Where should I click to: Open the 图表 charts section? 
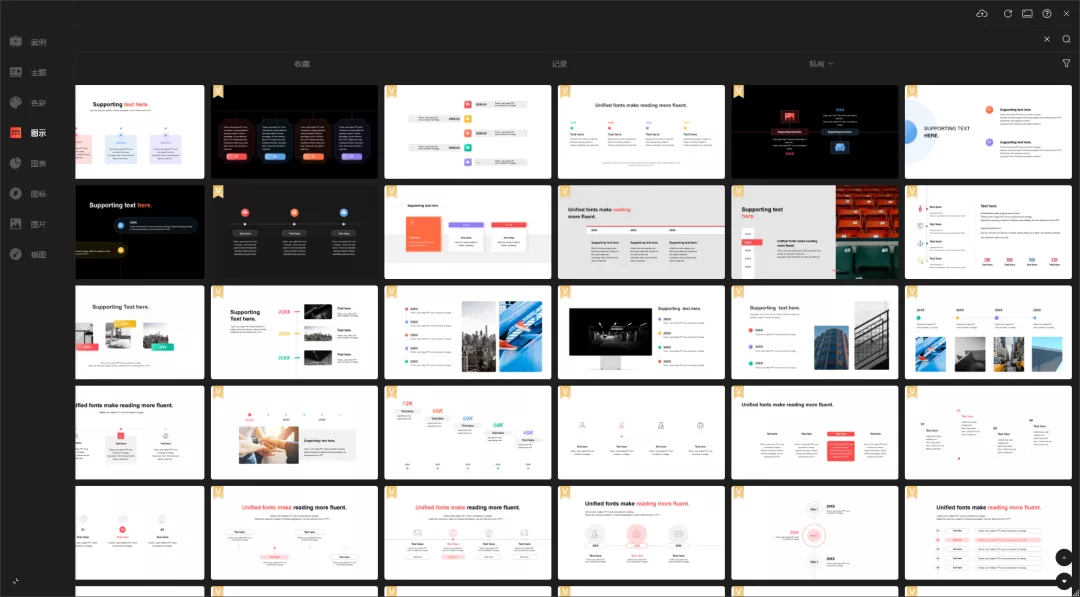click(28, 163)
